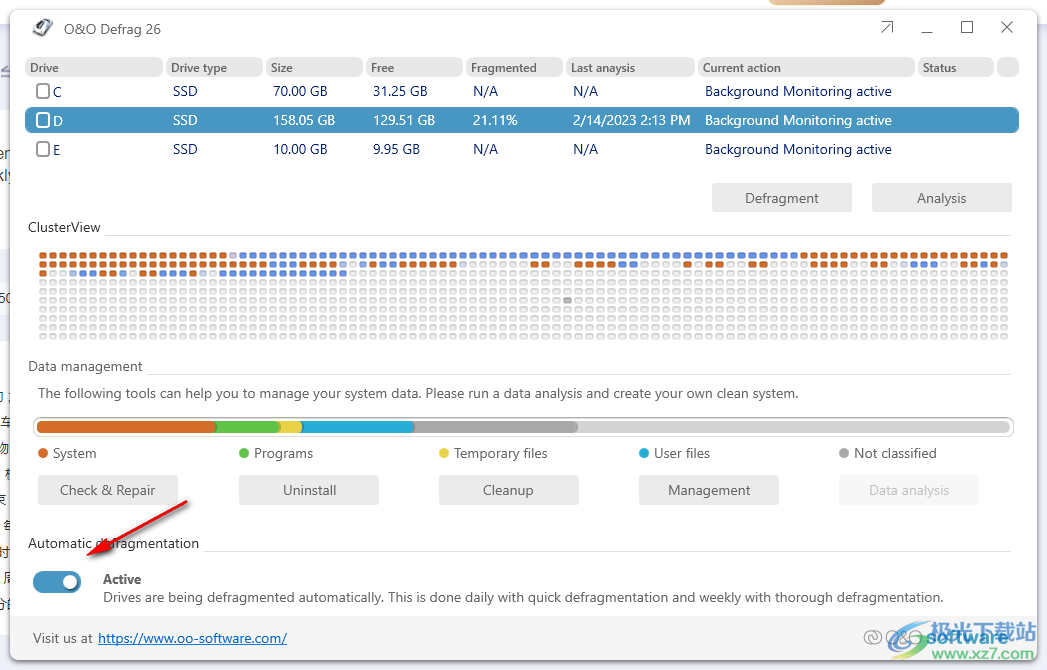
Task: Click the 'Not classified' legend label
Action: coord(895,453)
